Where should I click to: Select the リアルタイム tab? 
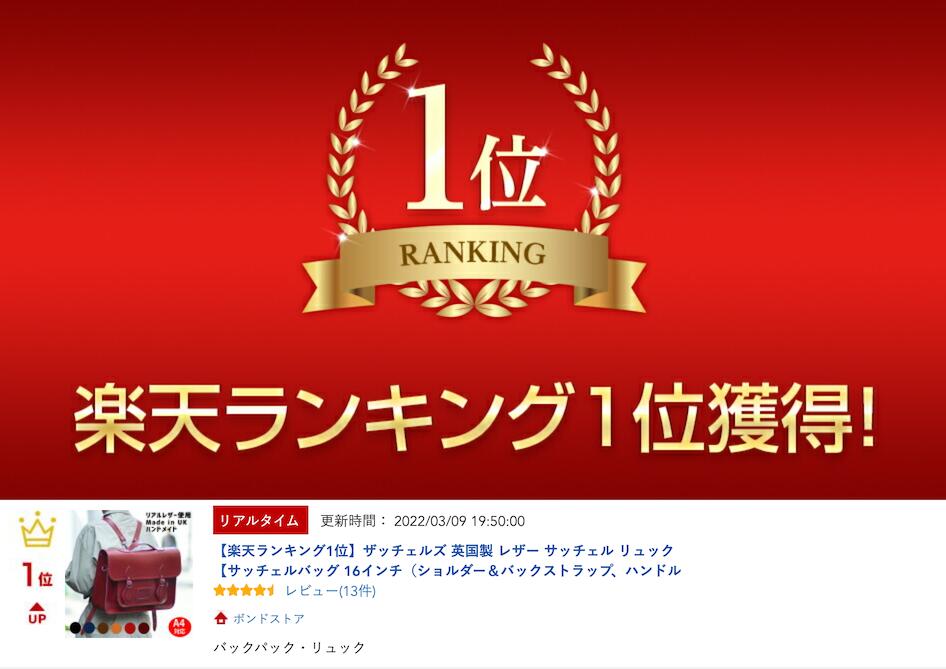(260, 521)
